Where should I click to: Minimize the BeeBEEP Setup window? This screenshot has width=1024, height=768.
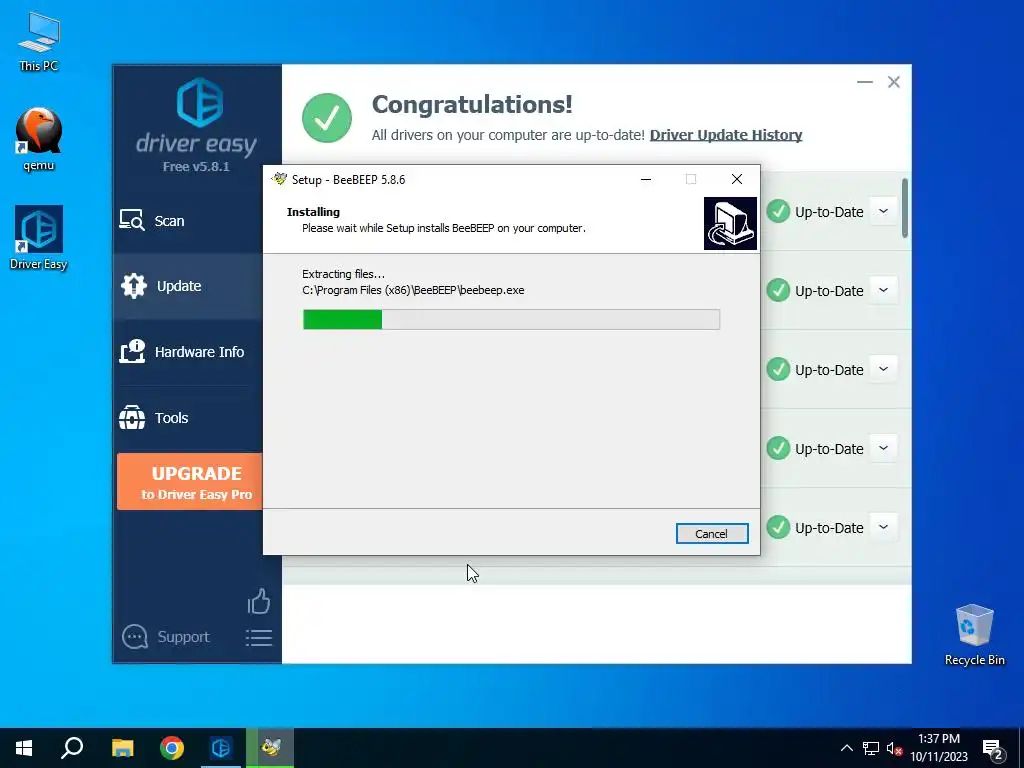click(x=646, y=179)
